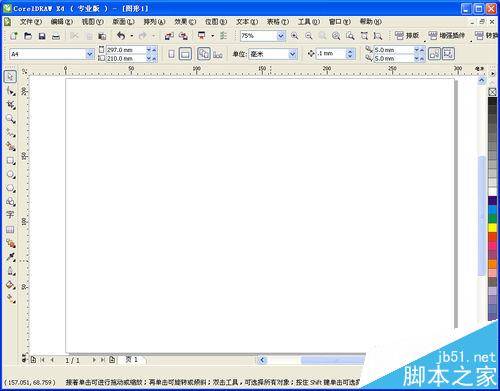Open the 75% zoom level dropdown

(281, 36)
